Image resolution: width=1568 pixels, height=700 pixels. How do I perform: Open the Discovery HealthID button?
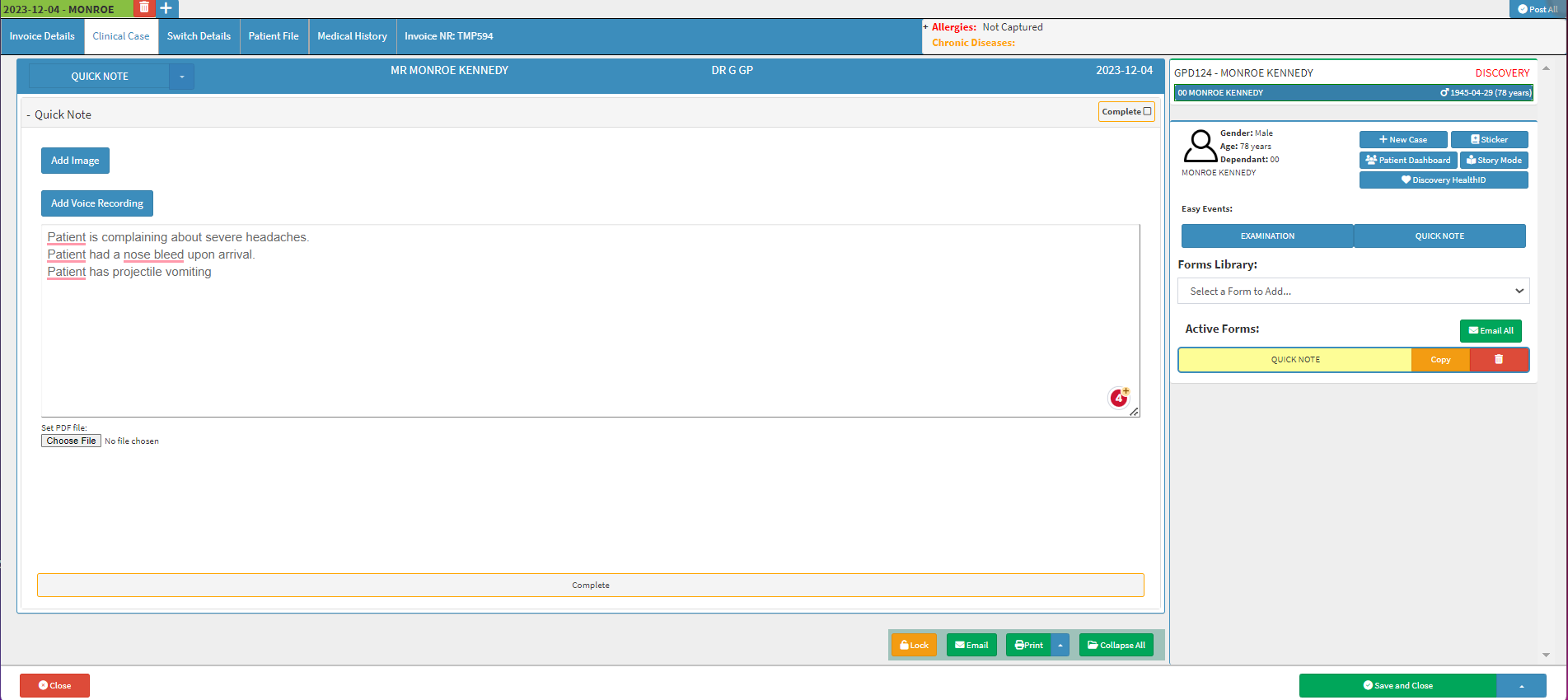pos(1443,180)
